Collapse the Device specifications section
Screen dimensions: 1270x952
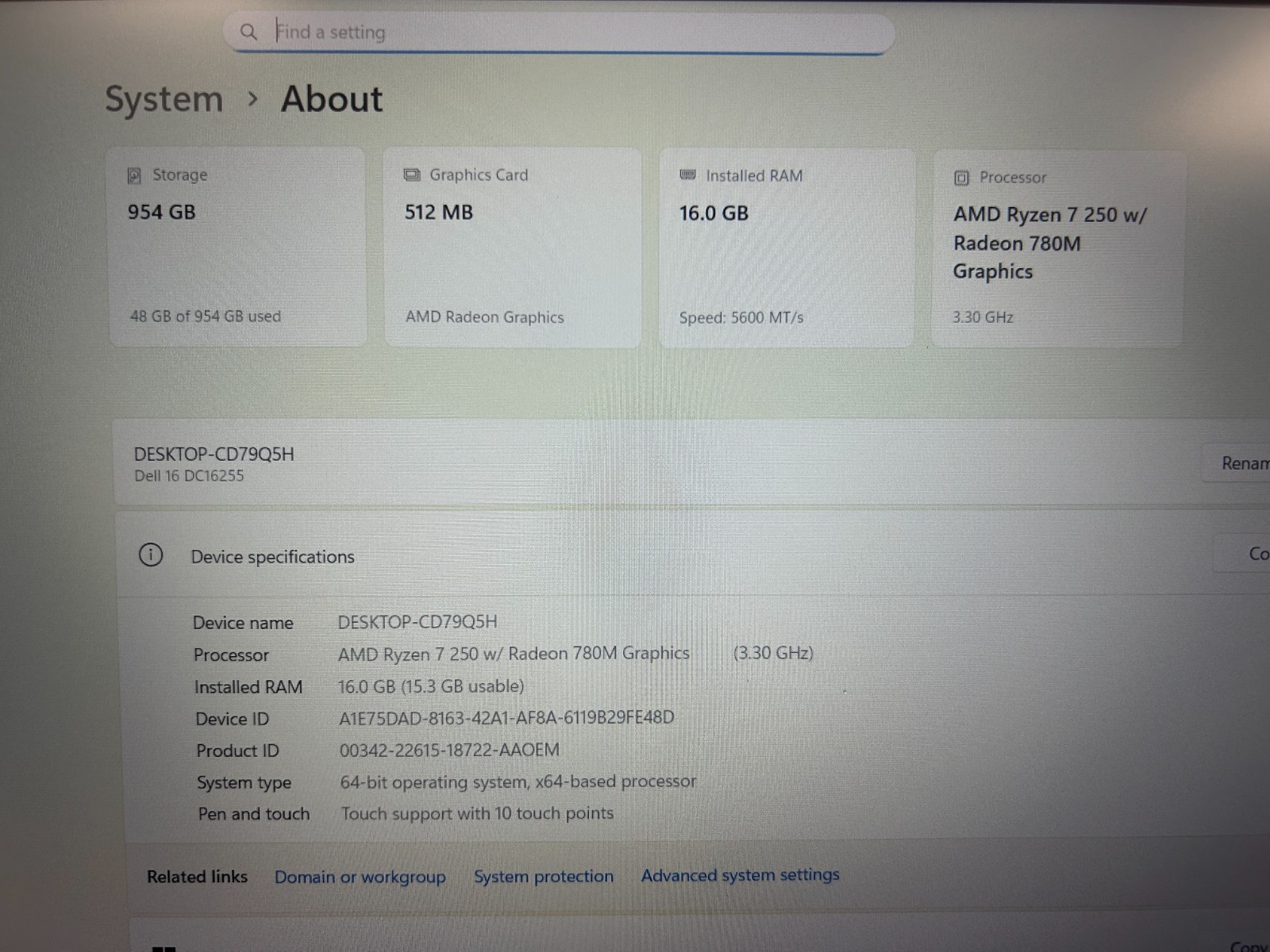pos(692,555)
